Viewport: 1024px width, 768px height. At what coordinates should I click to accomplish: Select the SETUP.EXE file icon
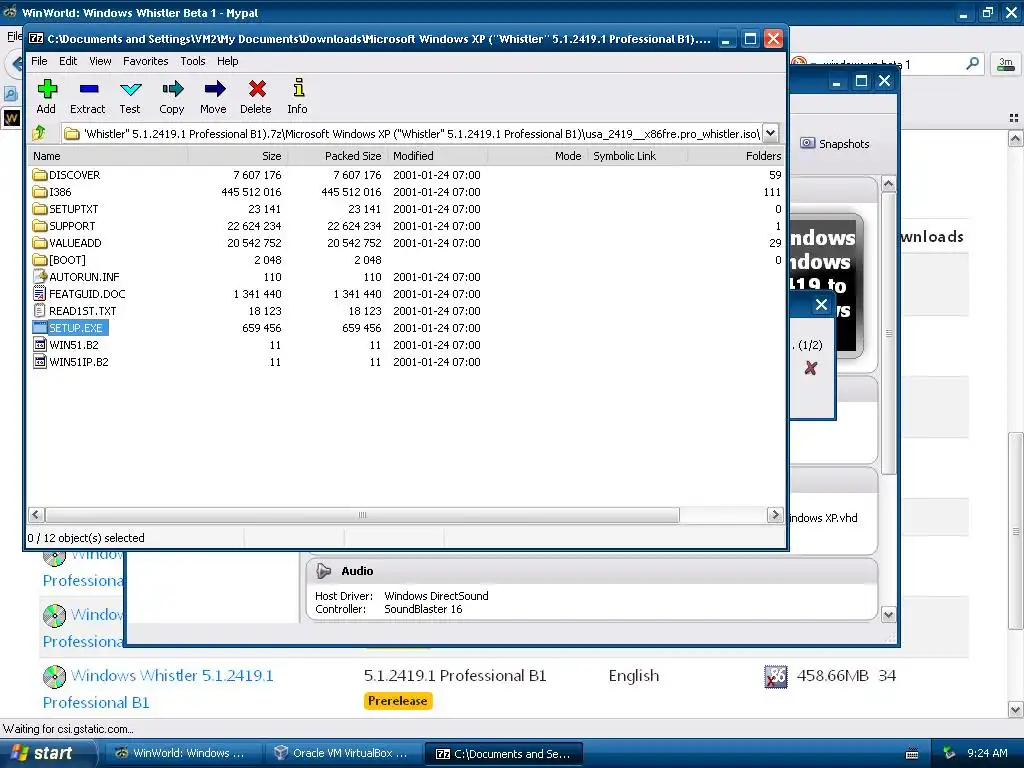[40, 328]
